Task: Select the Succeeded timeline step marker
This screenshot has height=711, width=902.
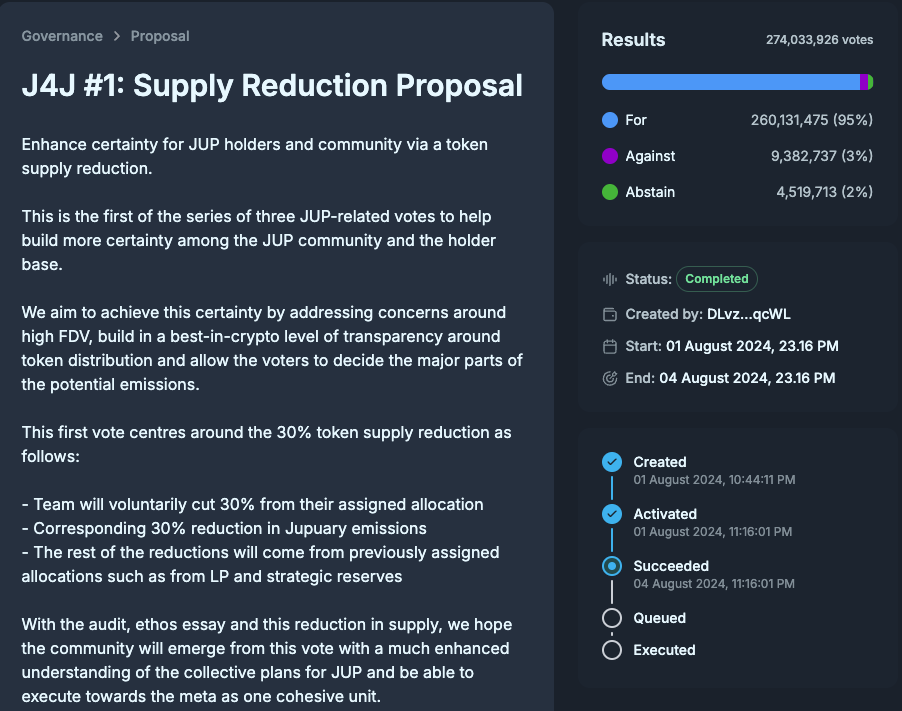Action: [x=612, y=566]
